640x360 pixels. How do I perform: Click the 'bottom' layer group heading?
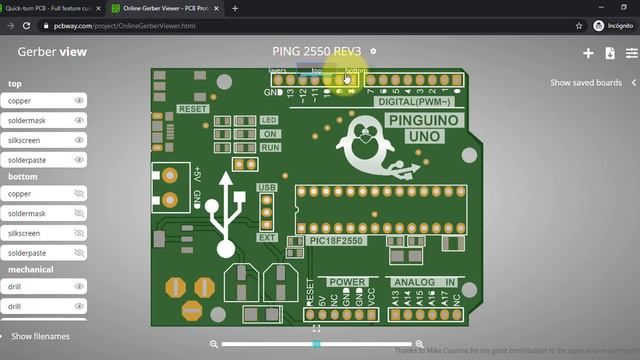[x=23, y=177]
